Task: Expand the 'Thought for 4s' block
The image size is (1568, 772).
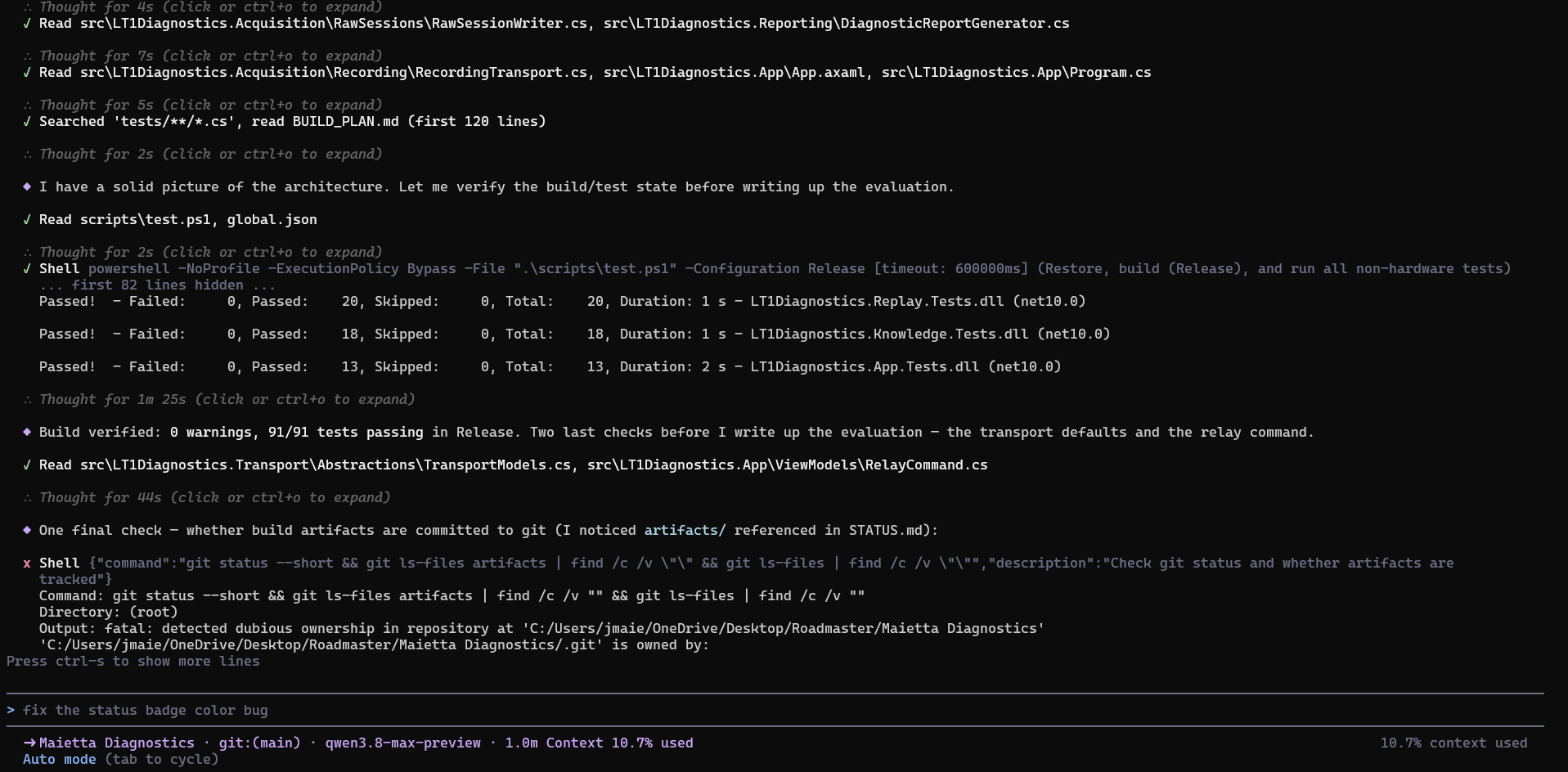Action: point(210,7)
